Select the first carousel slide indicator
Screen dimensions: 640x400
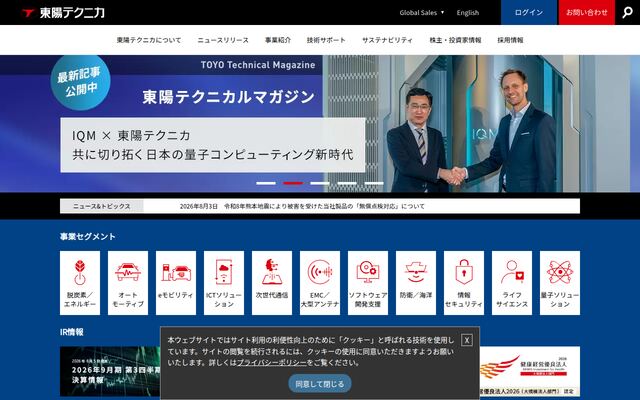click(266, 183)
